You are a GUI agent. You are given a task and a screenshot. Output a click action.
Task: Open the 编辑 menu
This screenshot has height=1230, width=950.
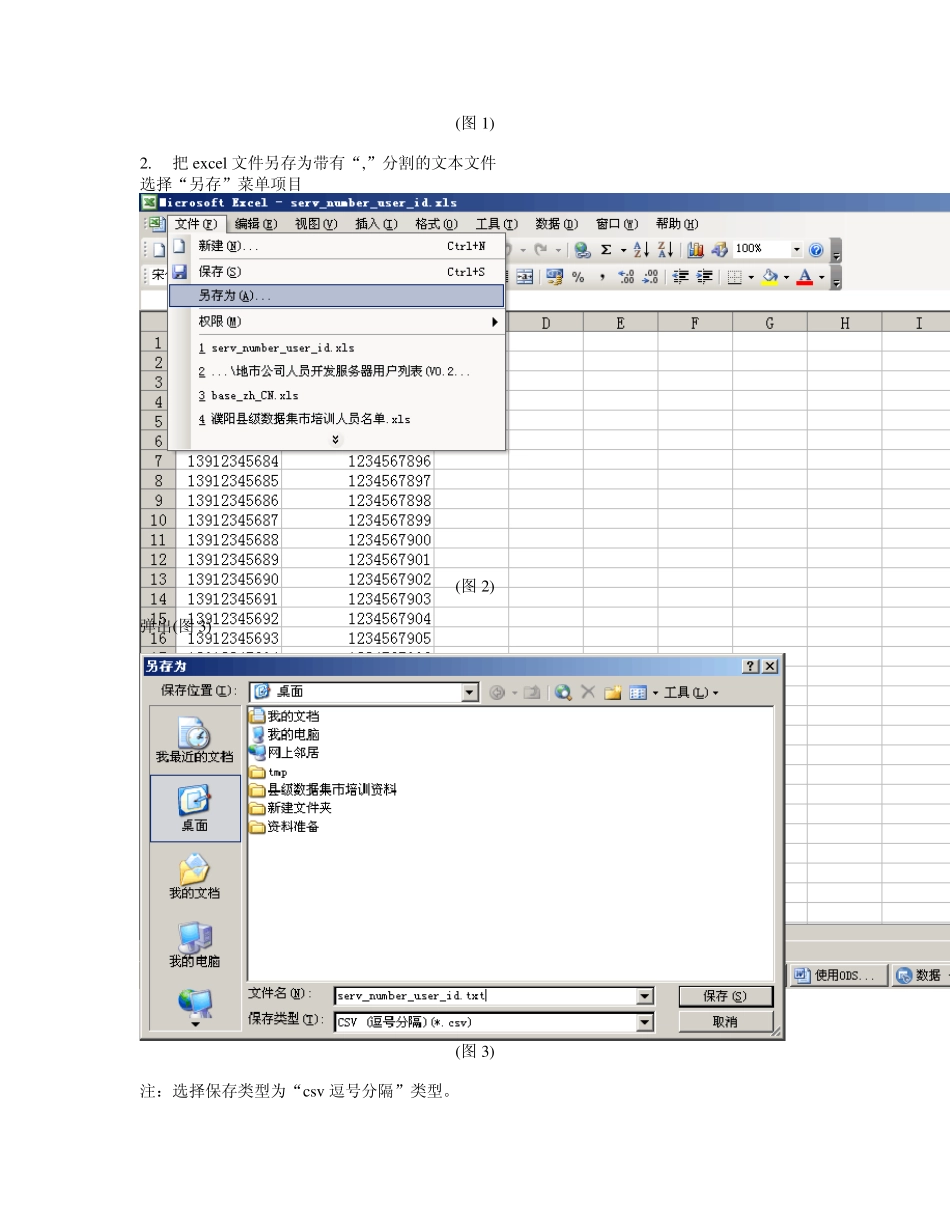tap(256, 224)
